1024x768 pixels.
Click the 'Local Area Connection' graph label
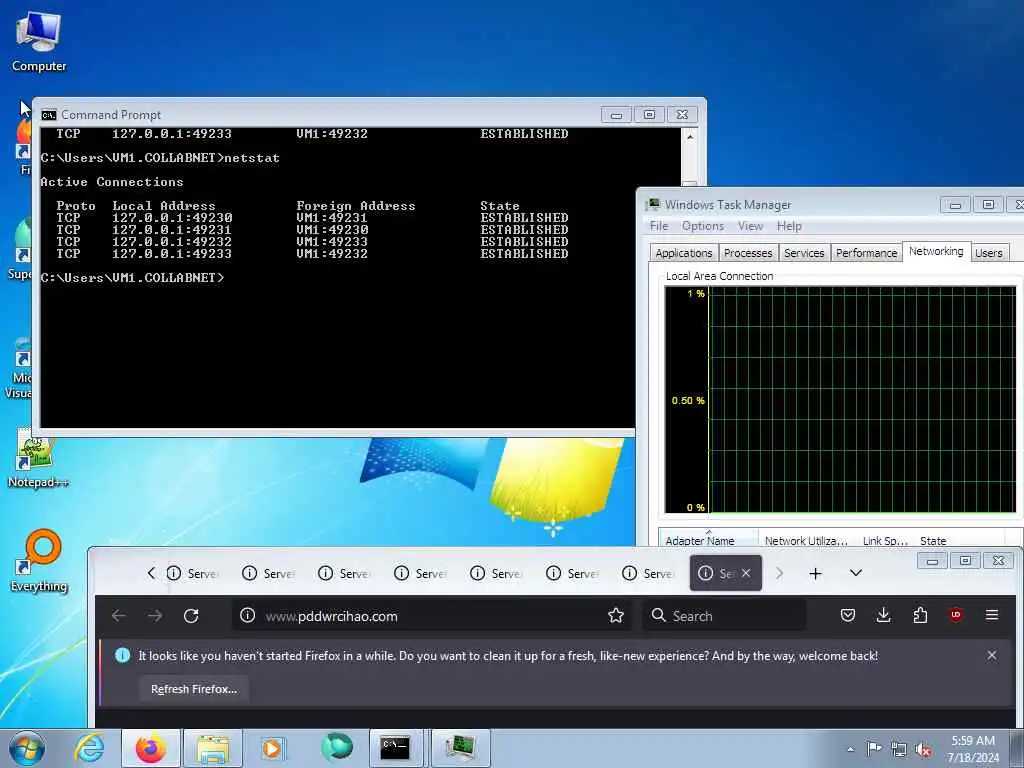point(719,276)
